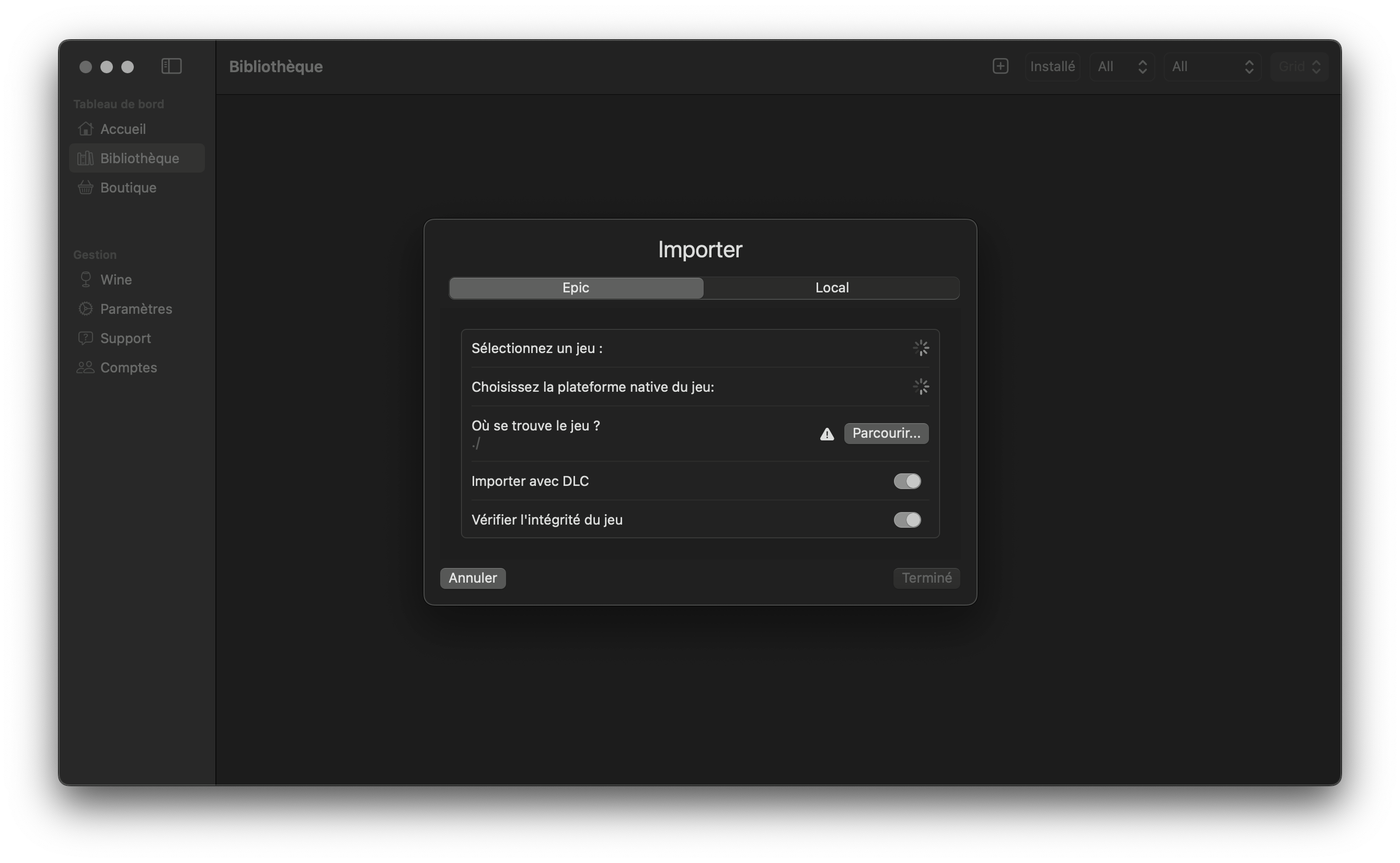Click spinner next to plateforme native
1400x863 pixels.
[x=921, y=387]
